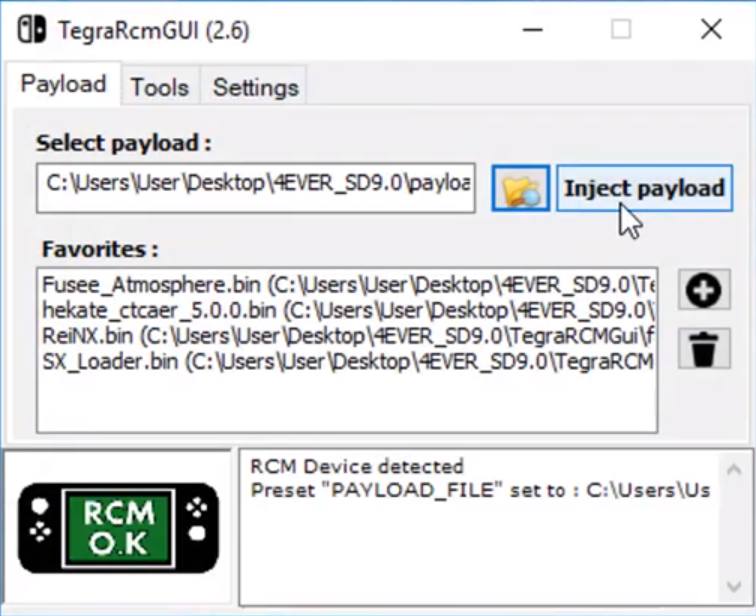756x616 pixels.
Task: Click log scrollbar down arrow
Action: [x=734, y=586]
